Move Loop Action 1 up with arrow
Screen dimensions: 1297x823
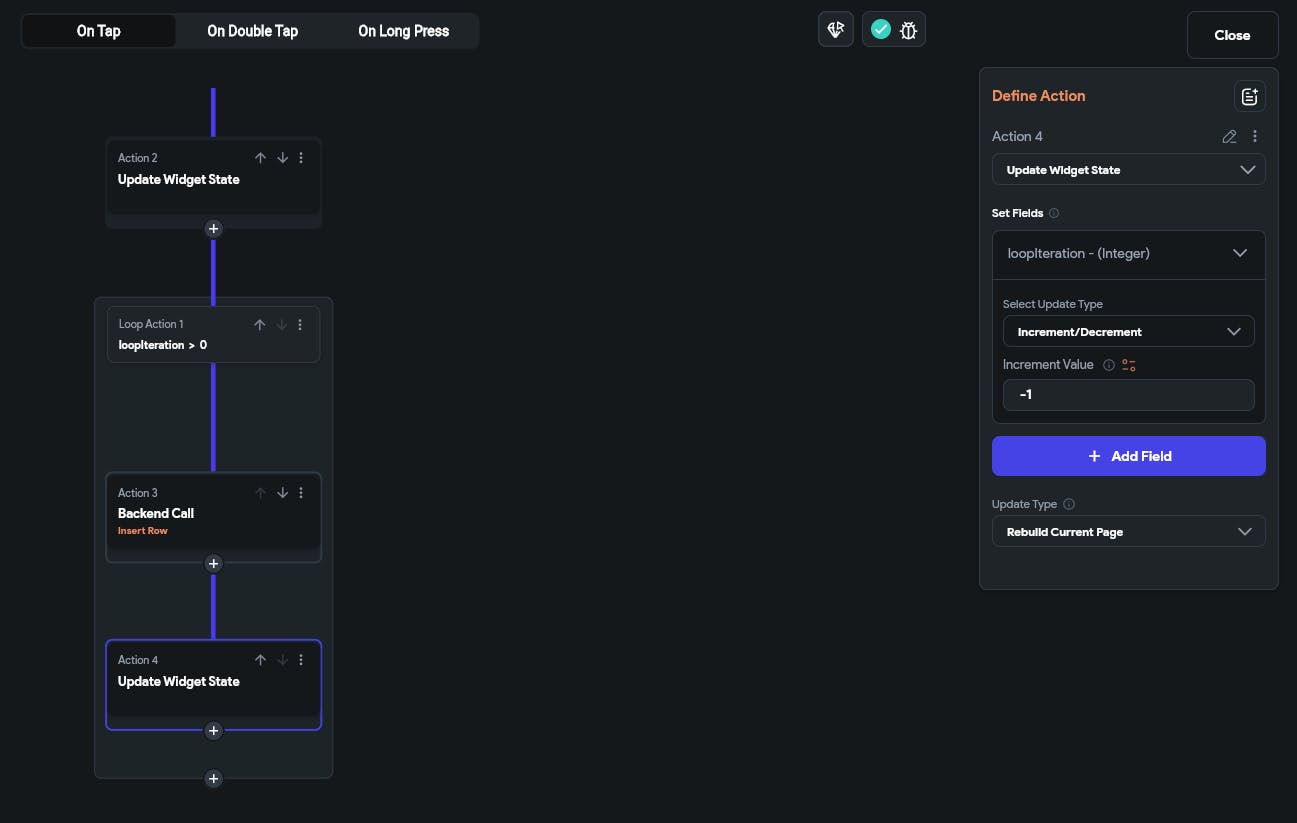tap(260, 324)
